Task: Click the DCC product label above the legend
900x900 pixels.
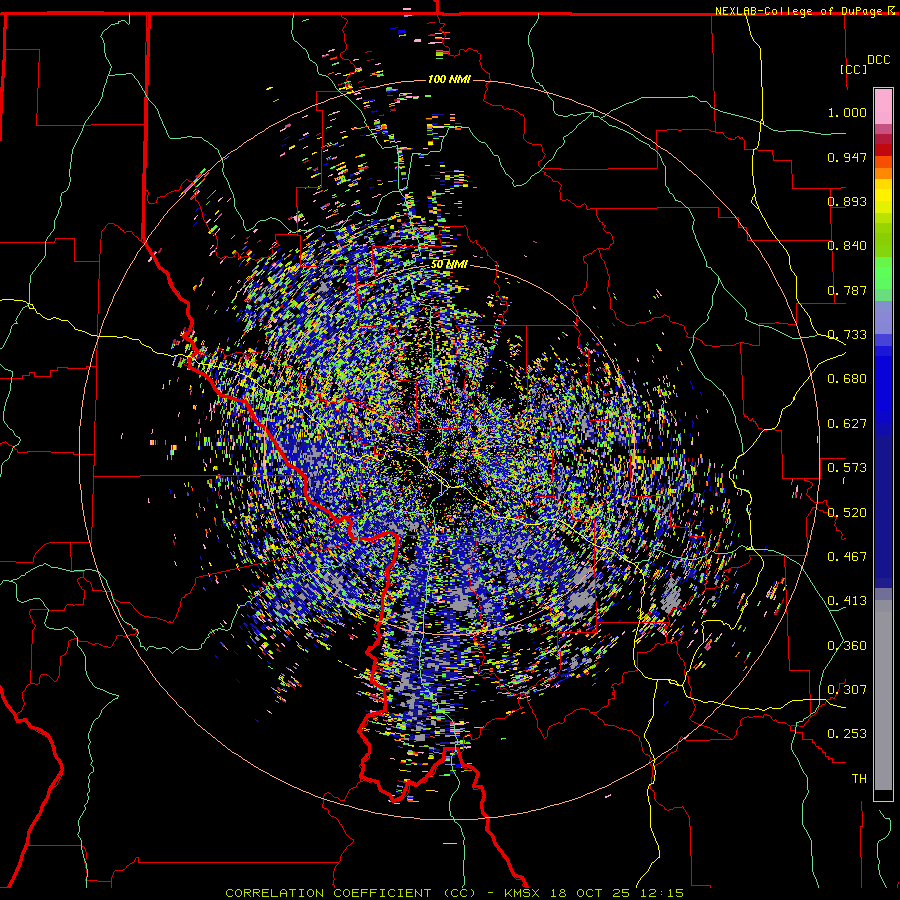Action: 878,60
